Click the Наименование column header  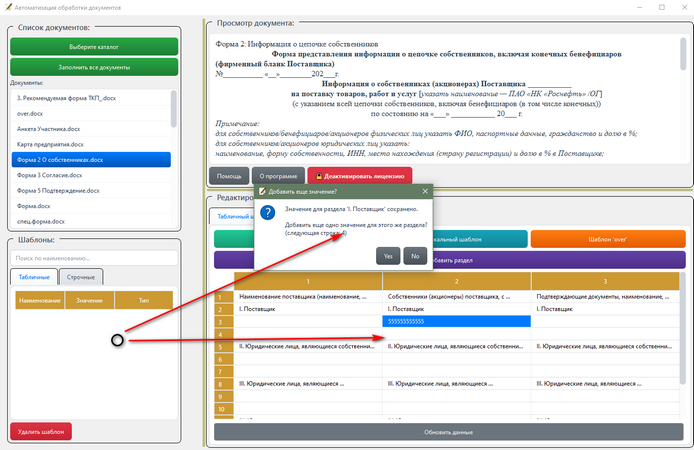(40, 300)
